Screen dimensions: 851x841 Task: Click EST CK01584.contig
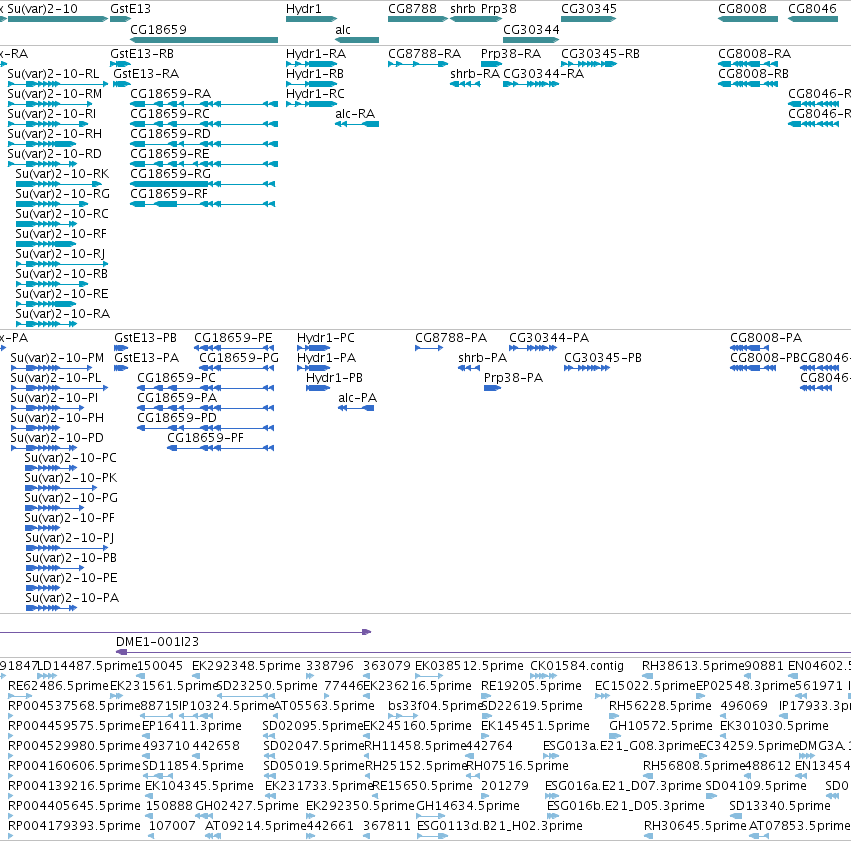pyautogui.click(x=543, y=676)
